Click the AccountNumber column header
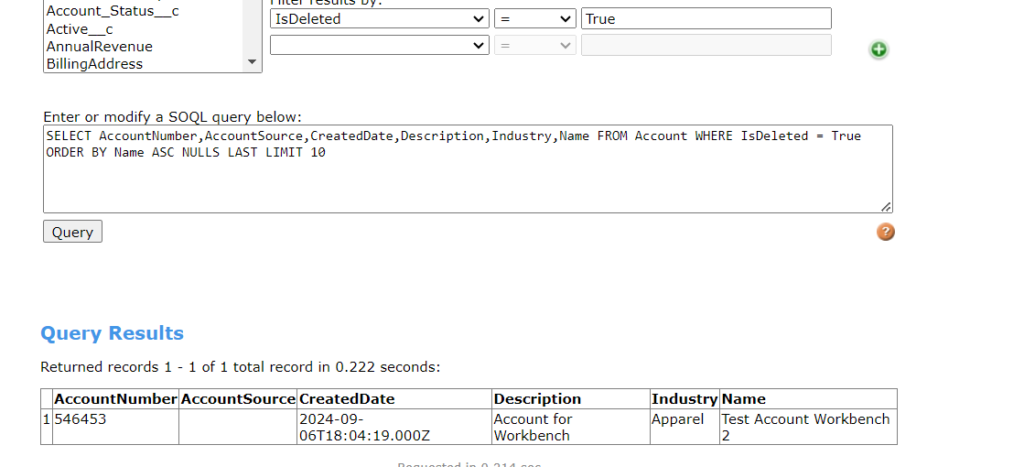This screenshot has height=467, width=1024. coord(116,399)
